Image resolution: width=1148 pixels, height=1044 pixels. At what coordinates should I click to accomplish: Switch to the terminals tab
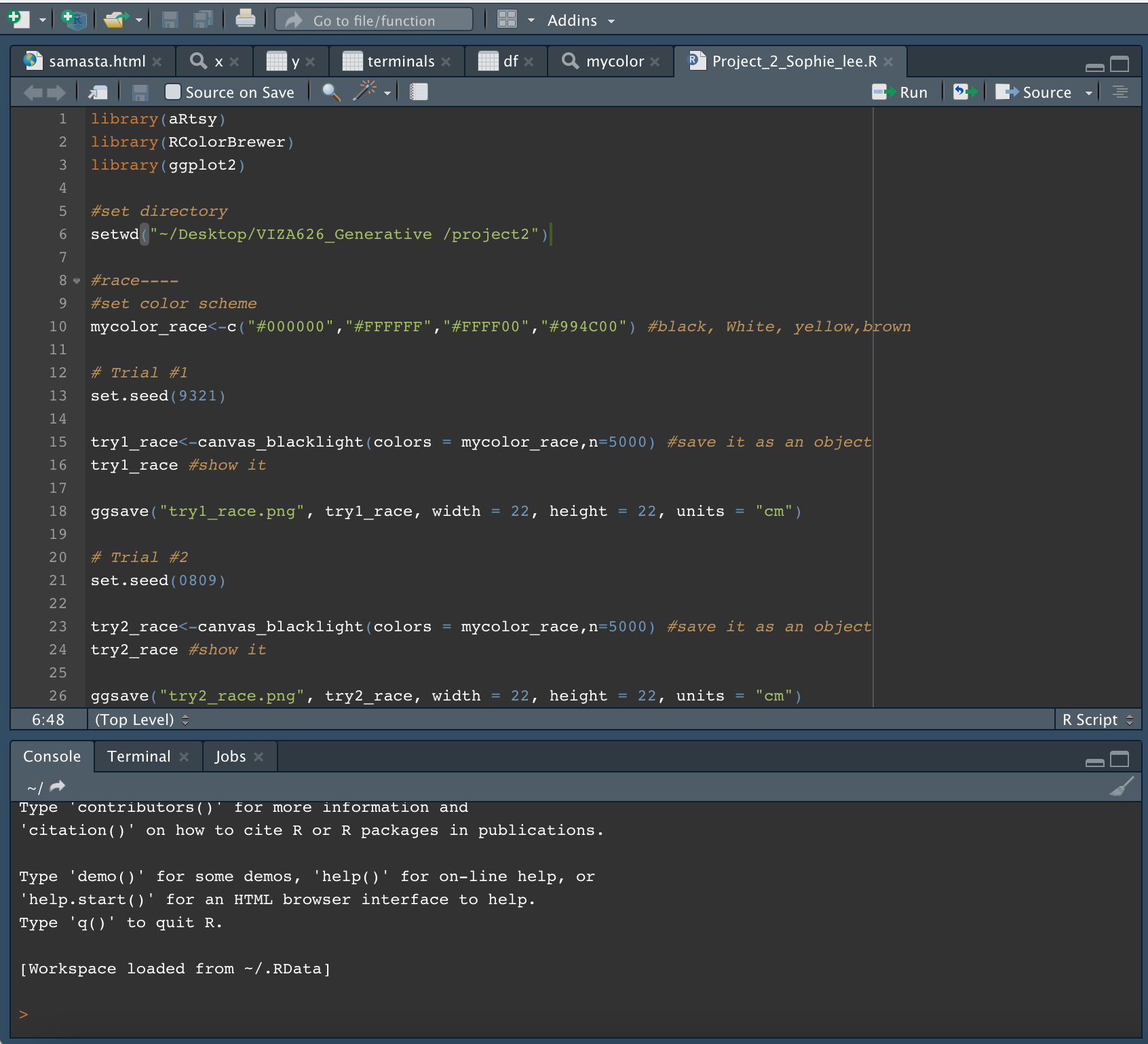[x=401, y=62]
